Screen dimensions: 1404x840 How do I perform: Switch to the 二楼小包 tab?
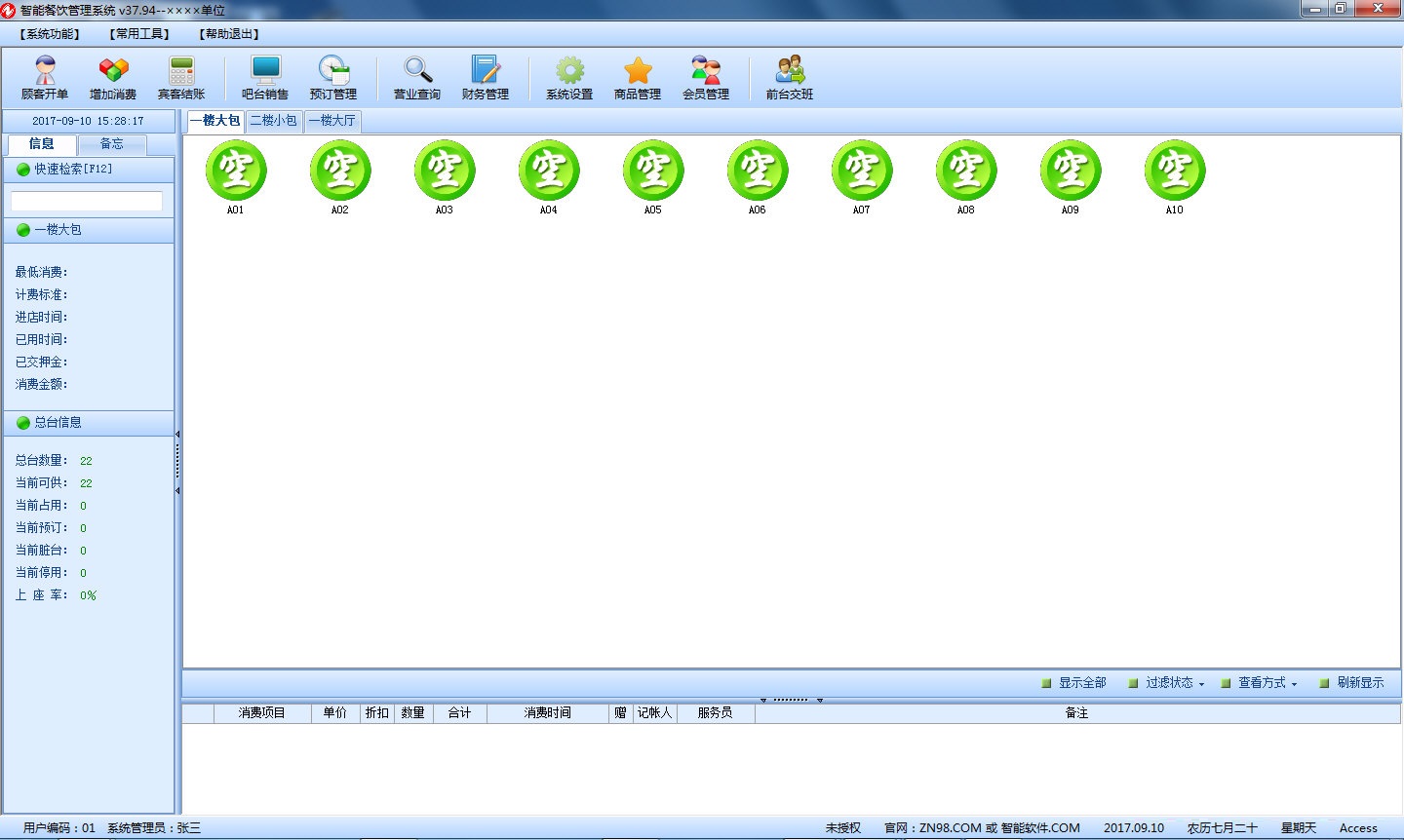coord(274,121)
